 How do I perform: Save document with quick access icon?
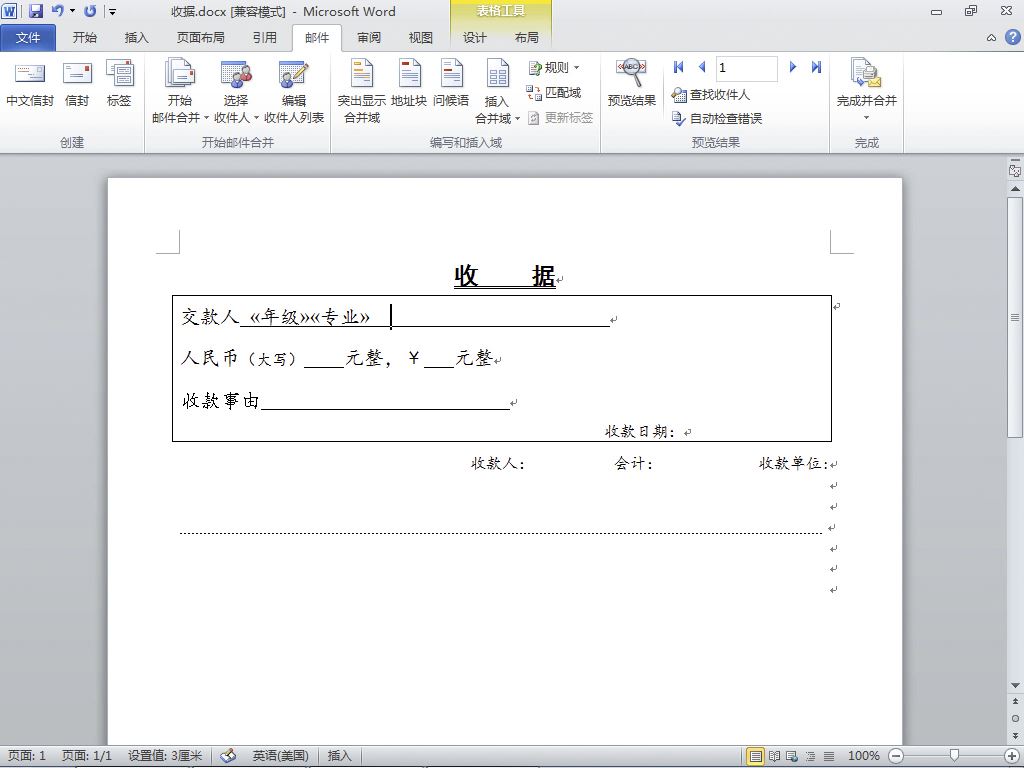pyautogui.click(x=36, y=11)
